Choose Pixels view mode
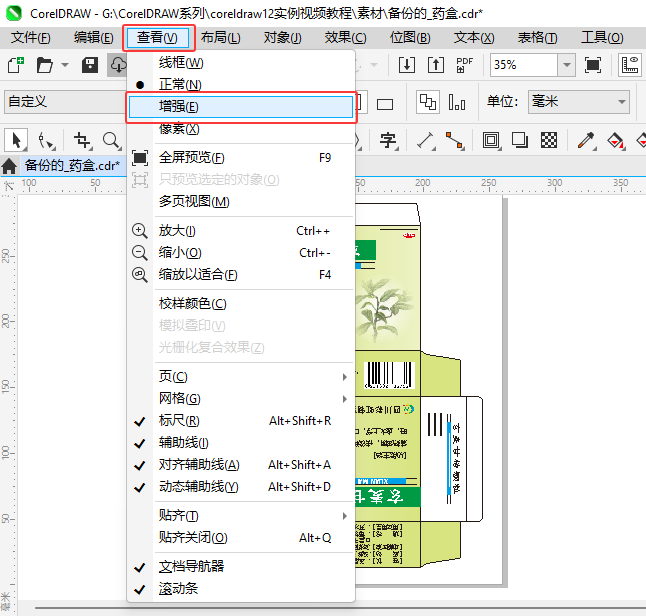 241,129
